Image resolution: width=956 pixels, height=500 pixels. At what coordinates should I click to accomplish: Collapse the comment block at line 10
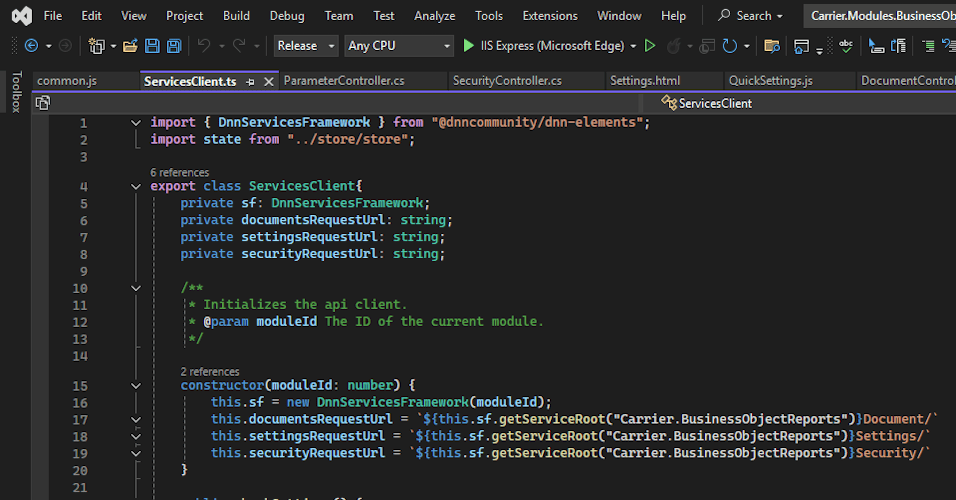click(136, 288)
